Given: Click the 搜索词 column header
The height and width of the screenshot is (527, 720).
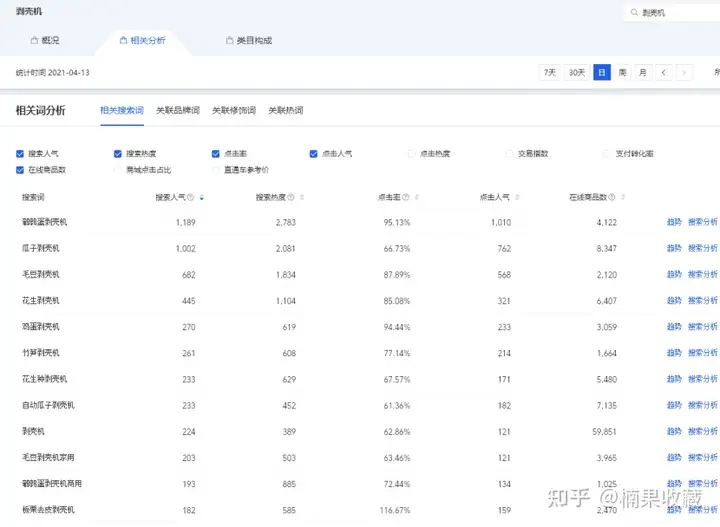Looking at the screenshot, I should [33, 197].
